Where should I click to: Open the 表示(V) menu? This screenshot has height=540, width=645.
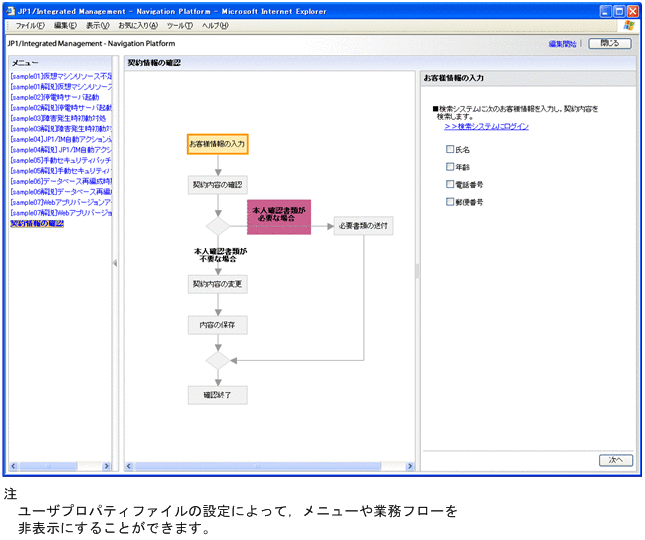click(x=97, y=25)
